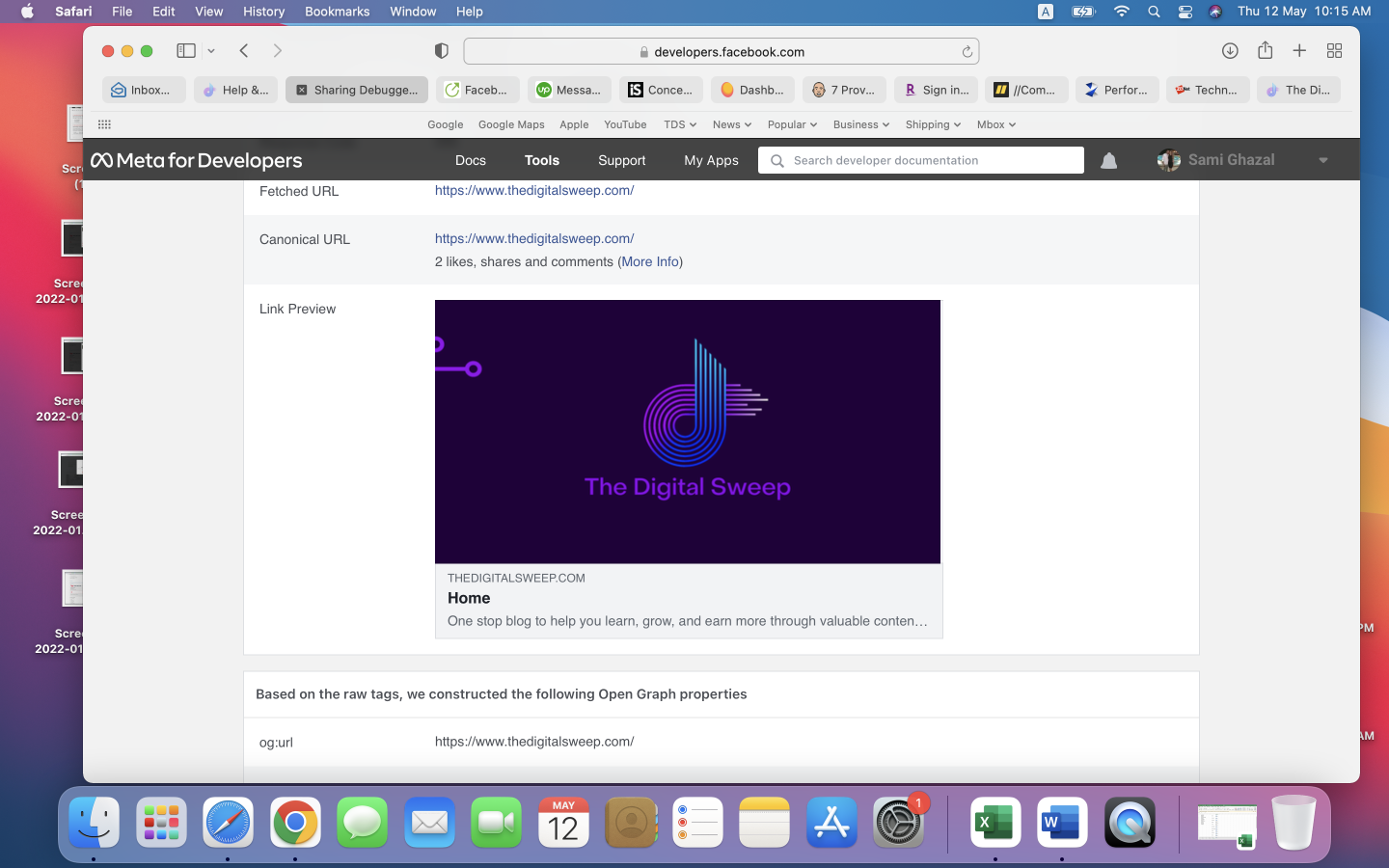Click the notifications bell icon
Image resolution: width=1389 pixels, height=868 pixels.
(1109, 161)
